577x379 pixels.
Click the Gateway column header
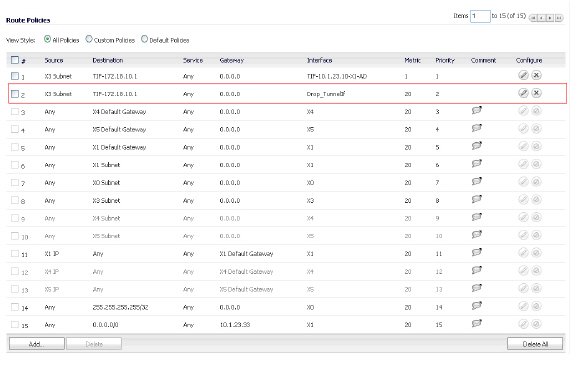231,60
